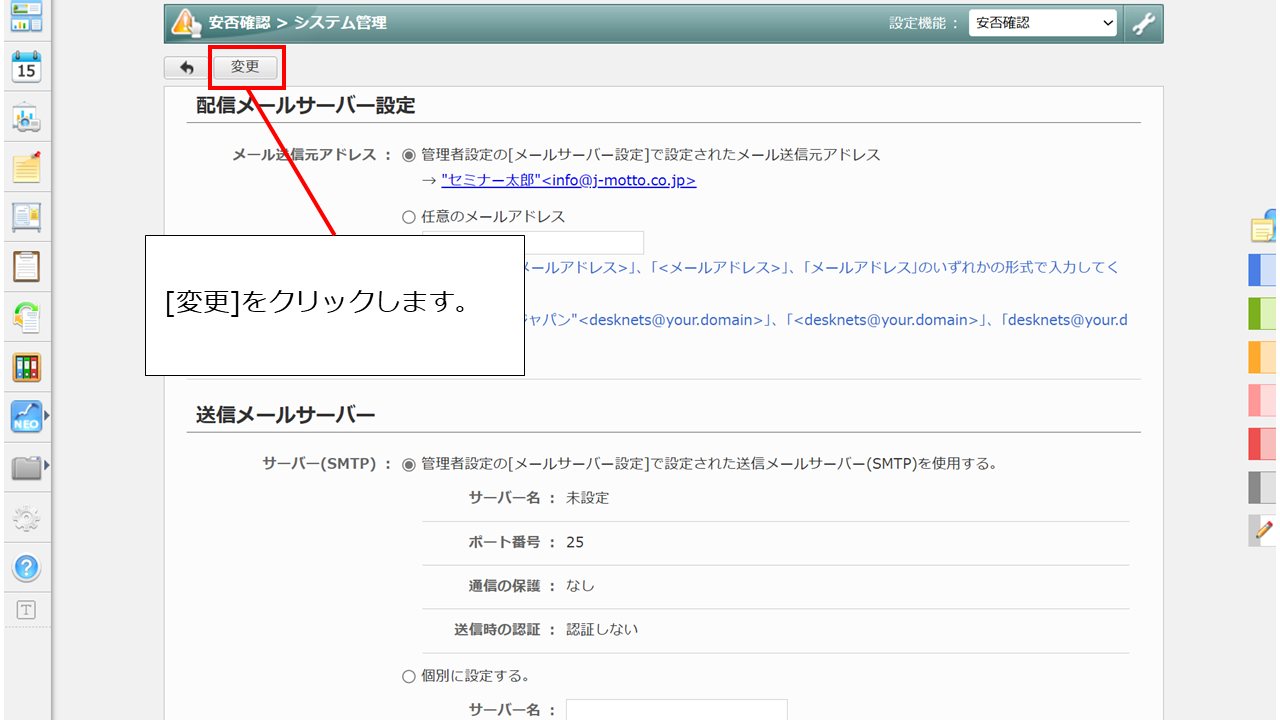Click the サーバー名 text input field
The width and height of the screenshot is (1280, 720).
(676, 710)
